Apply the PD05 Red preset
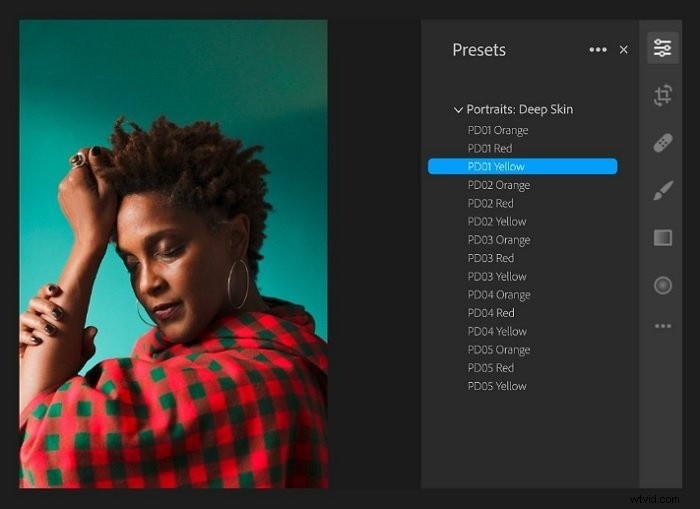Viewport: 700px width, 509px height. pyautogui.click(x=491, y=368)
